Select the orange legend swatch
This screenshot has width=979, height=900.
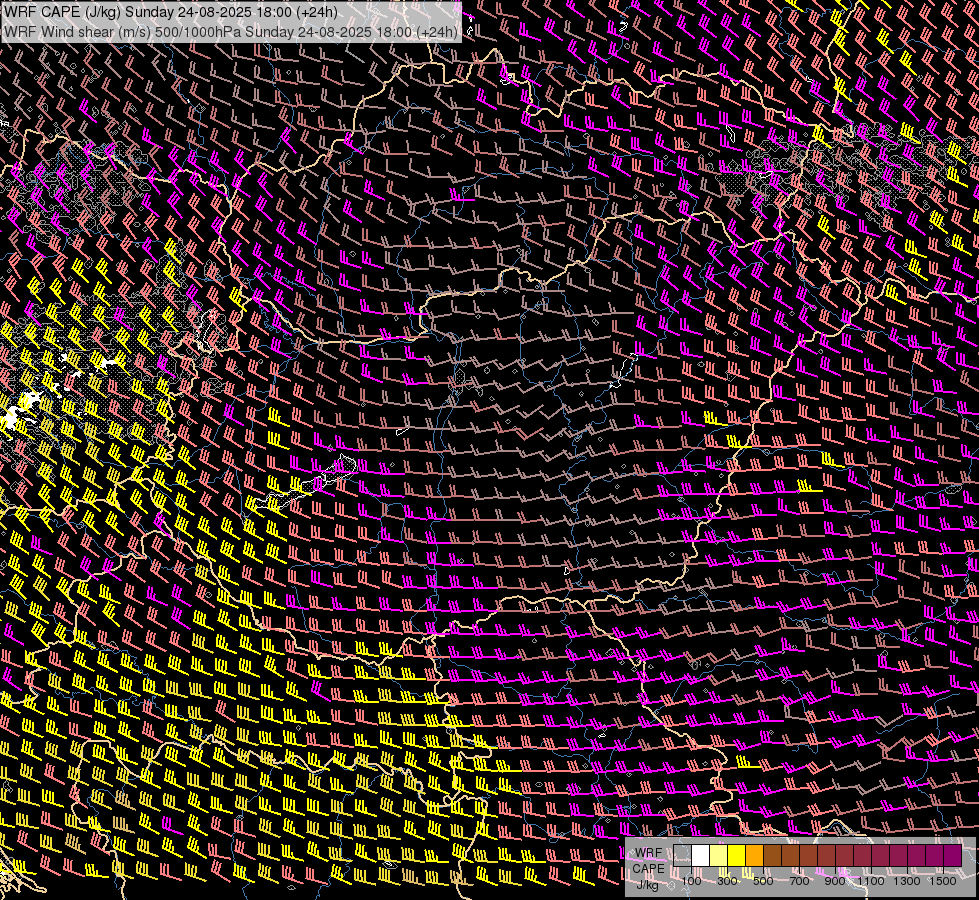[x=754, y=856]
